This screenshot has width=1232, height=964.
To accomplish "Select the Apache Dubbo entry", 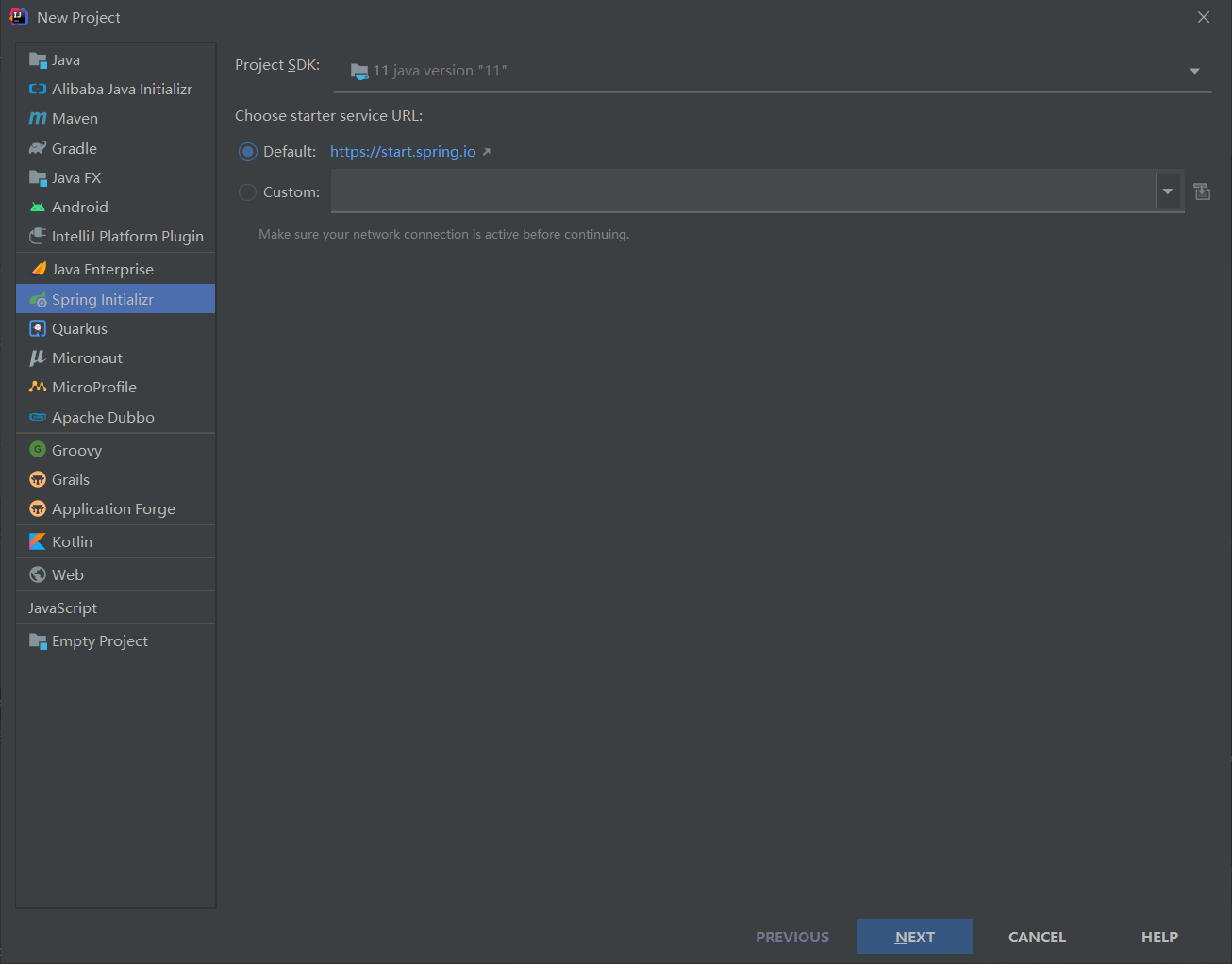I will click(116, 417).
